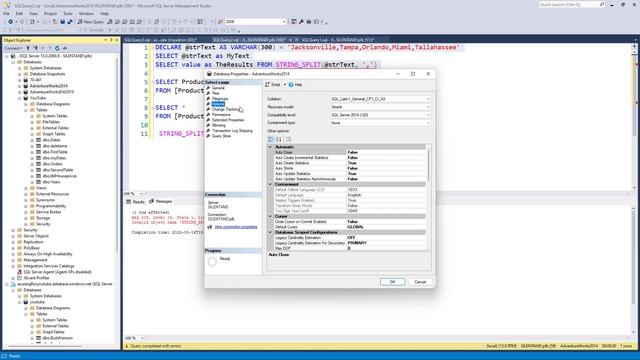
Task: Click the Save All toolbar icon
Action: point(70,22)
